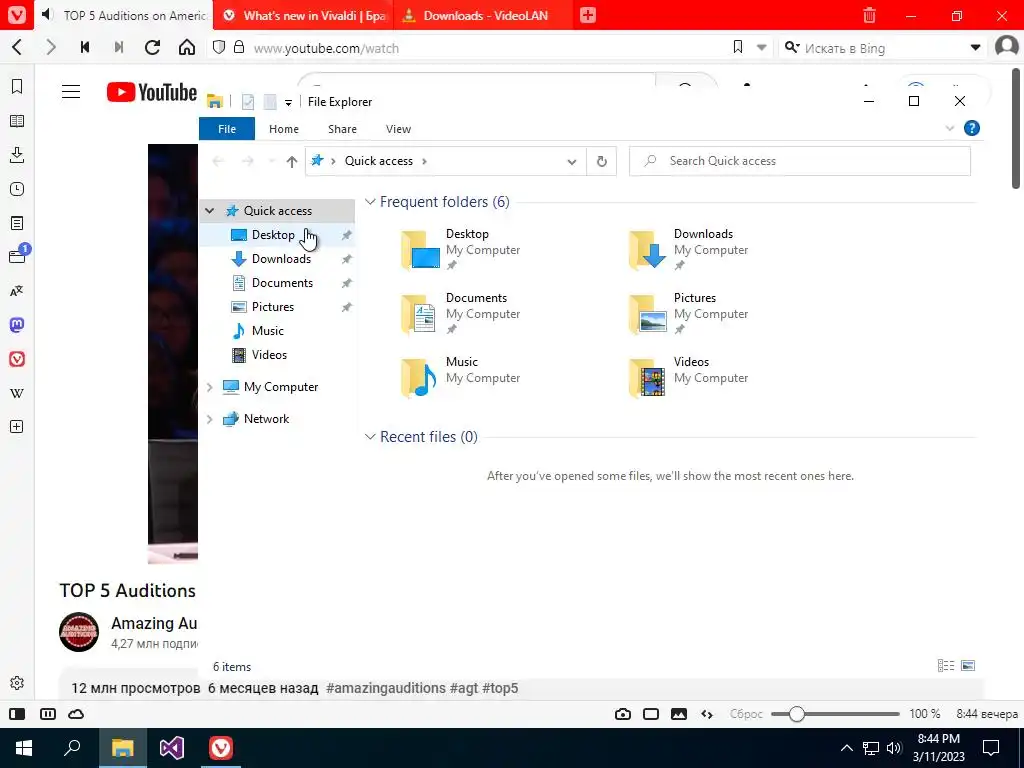
Task: Open tracker blocker shield in address bar
Action: tap(219, 47)
